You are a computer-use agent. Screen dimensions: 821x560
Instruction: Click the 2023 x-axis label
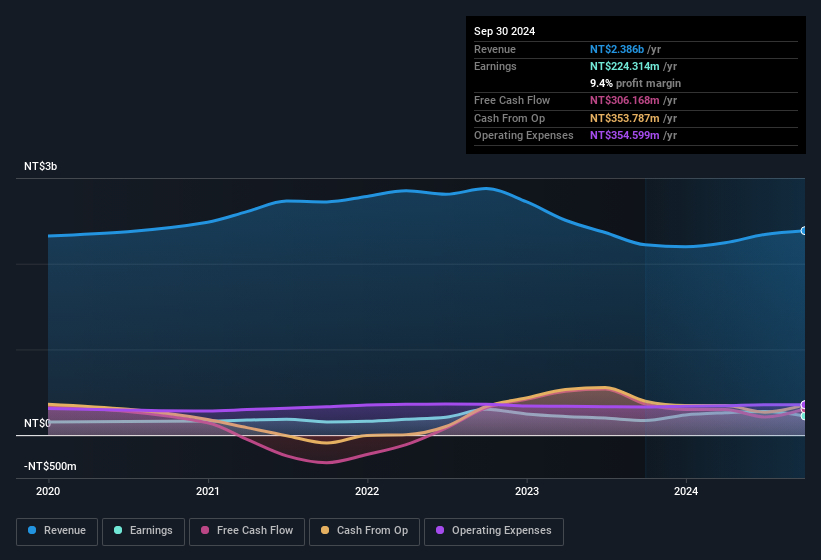coord(527,491)
